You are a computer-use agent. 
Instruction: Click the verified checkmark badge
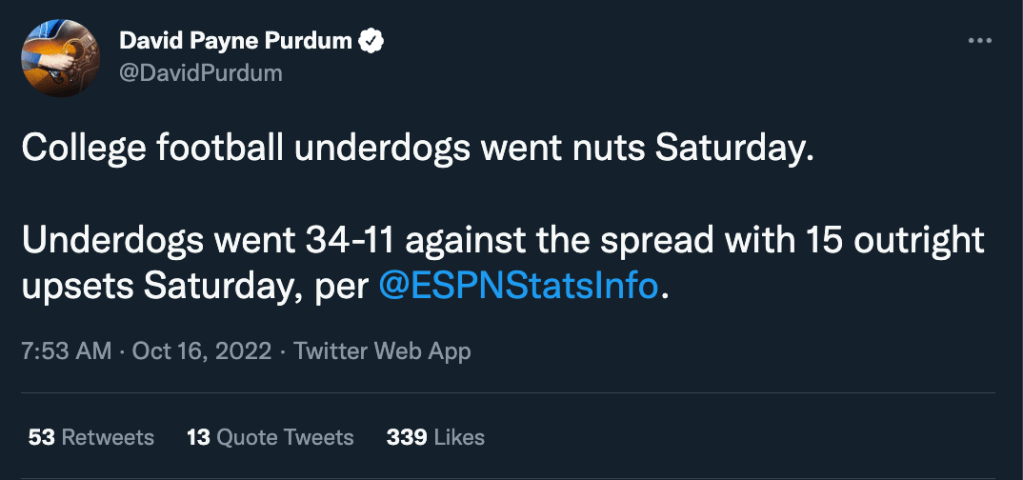[373, 41]
